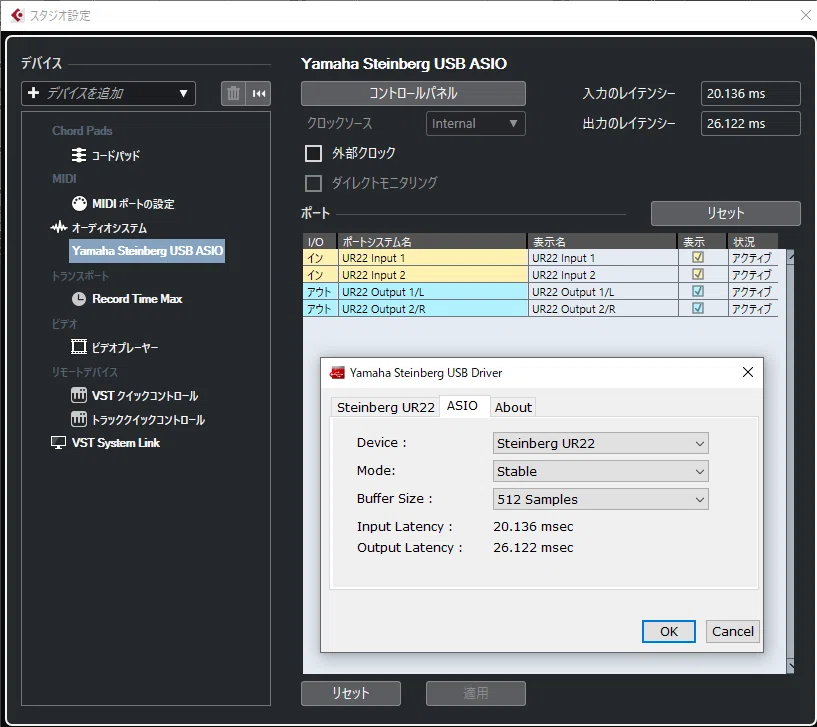
Task: Select Yamaha Steinberg USB ASIO in device tree
Action: pyautogui.click(x=147, y=251)
